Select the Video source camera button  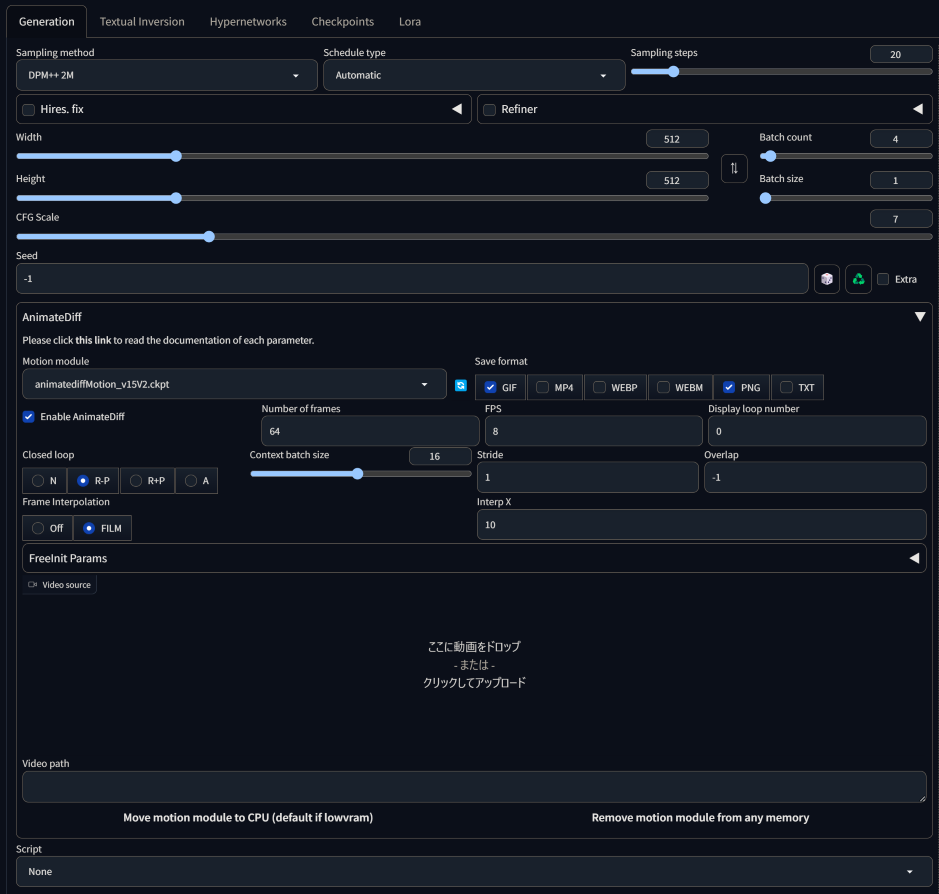tap(59, 584)
